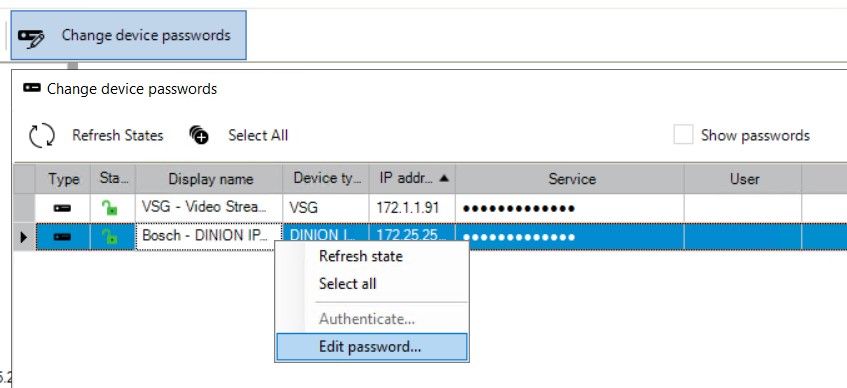Click the Refresh States circular arrows icon
The width and height of the screenshot is (847, 388).
42,135
